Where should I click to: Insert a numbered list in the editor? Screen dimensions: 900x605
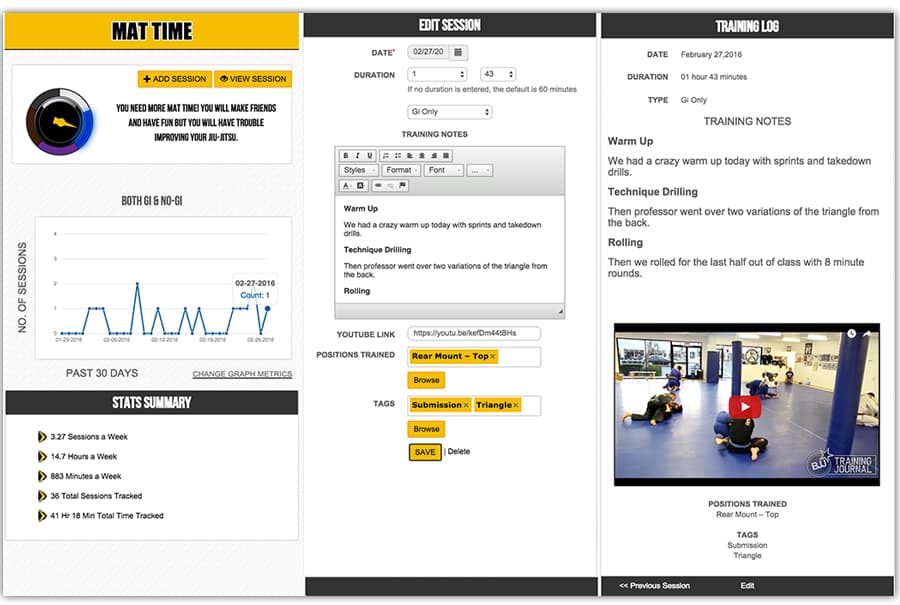[x=384, y=155]
